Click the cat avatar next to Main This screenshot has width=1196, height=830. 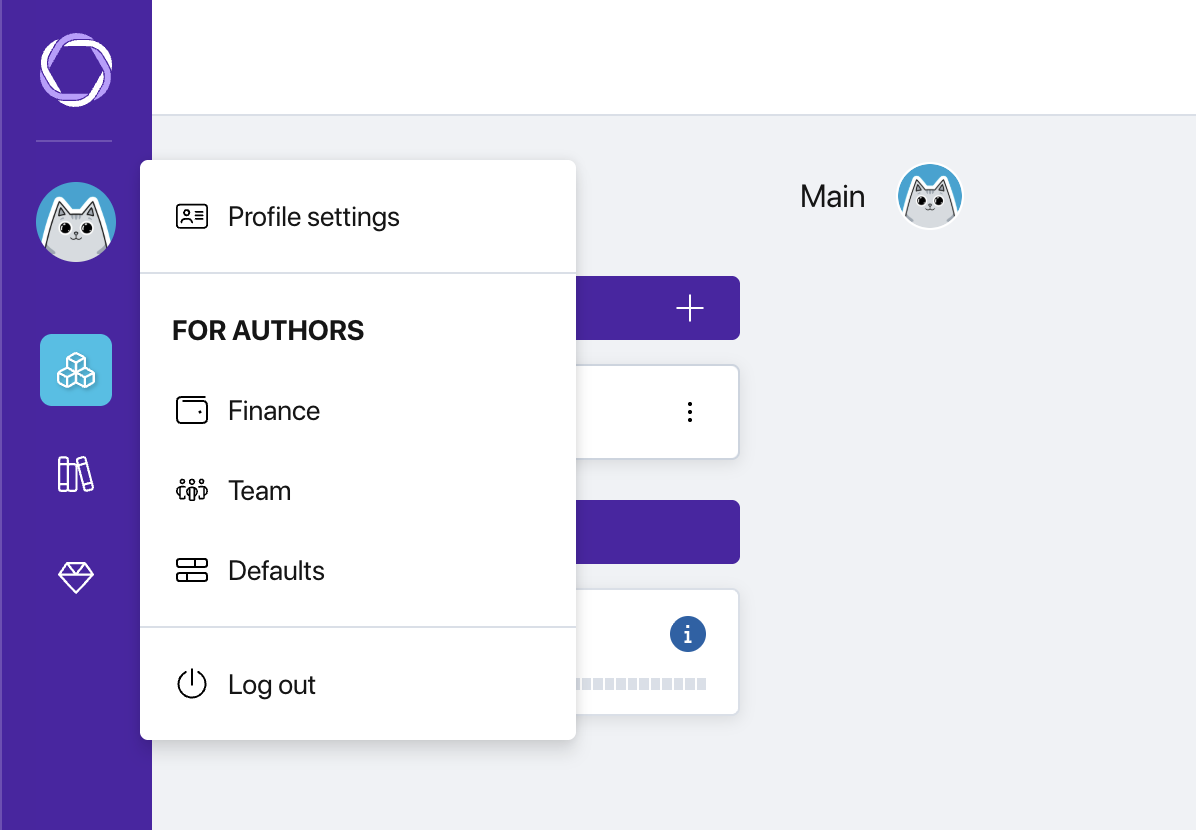point(930,196)
